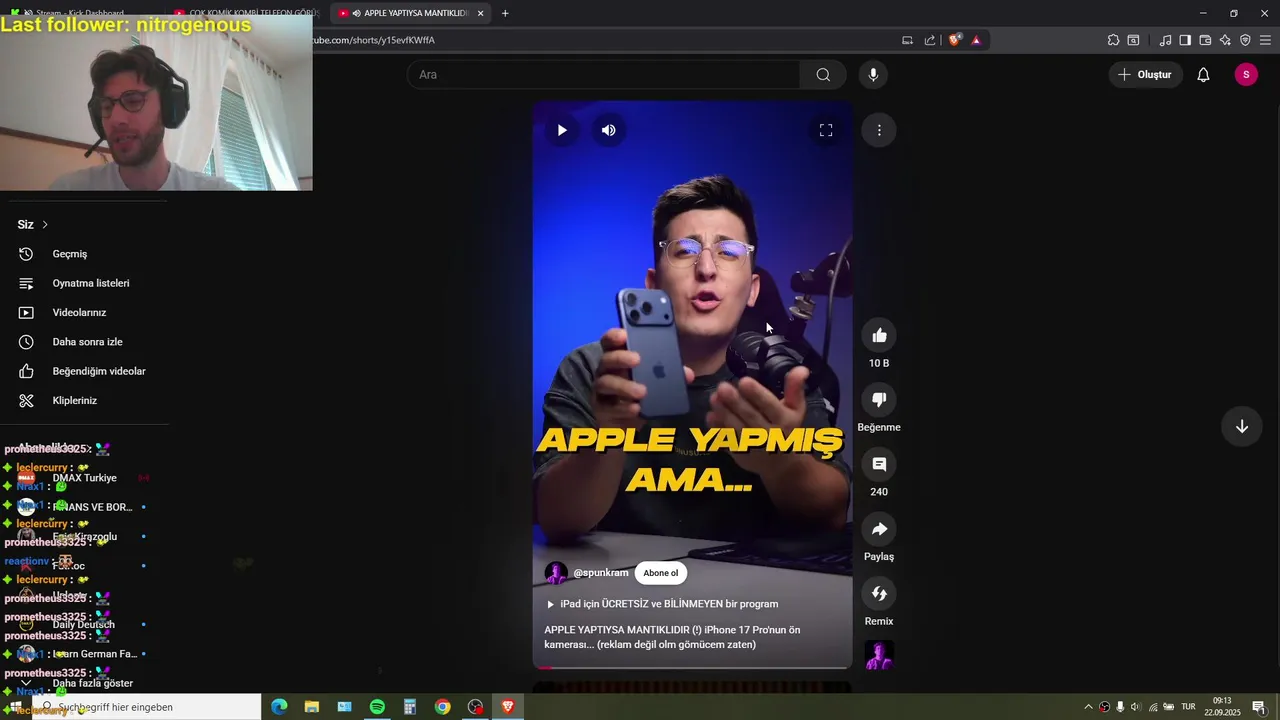Open Brave VPN shield icon
Viewport: 1280px width, 720px height.
tap(1245, 40)
